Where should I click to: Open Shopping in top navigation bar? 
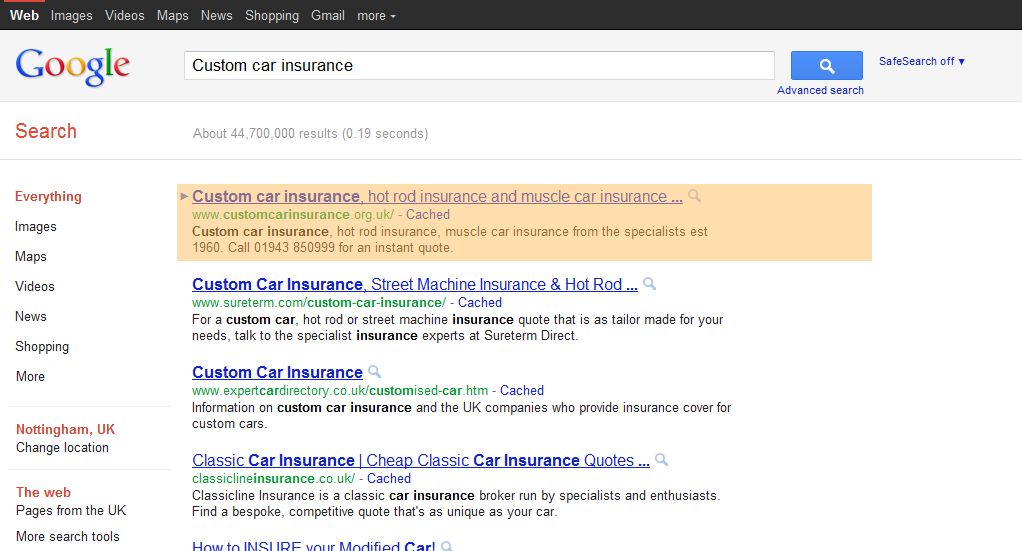coord(272,16)
